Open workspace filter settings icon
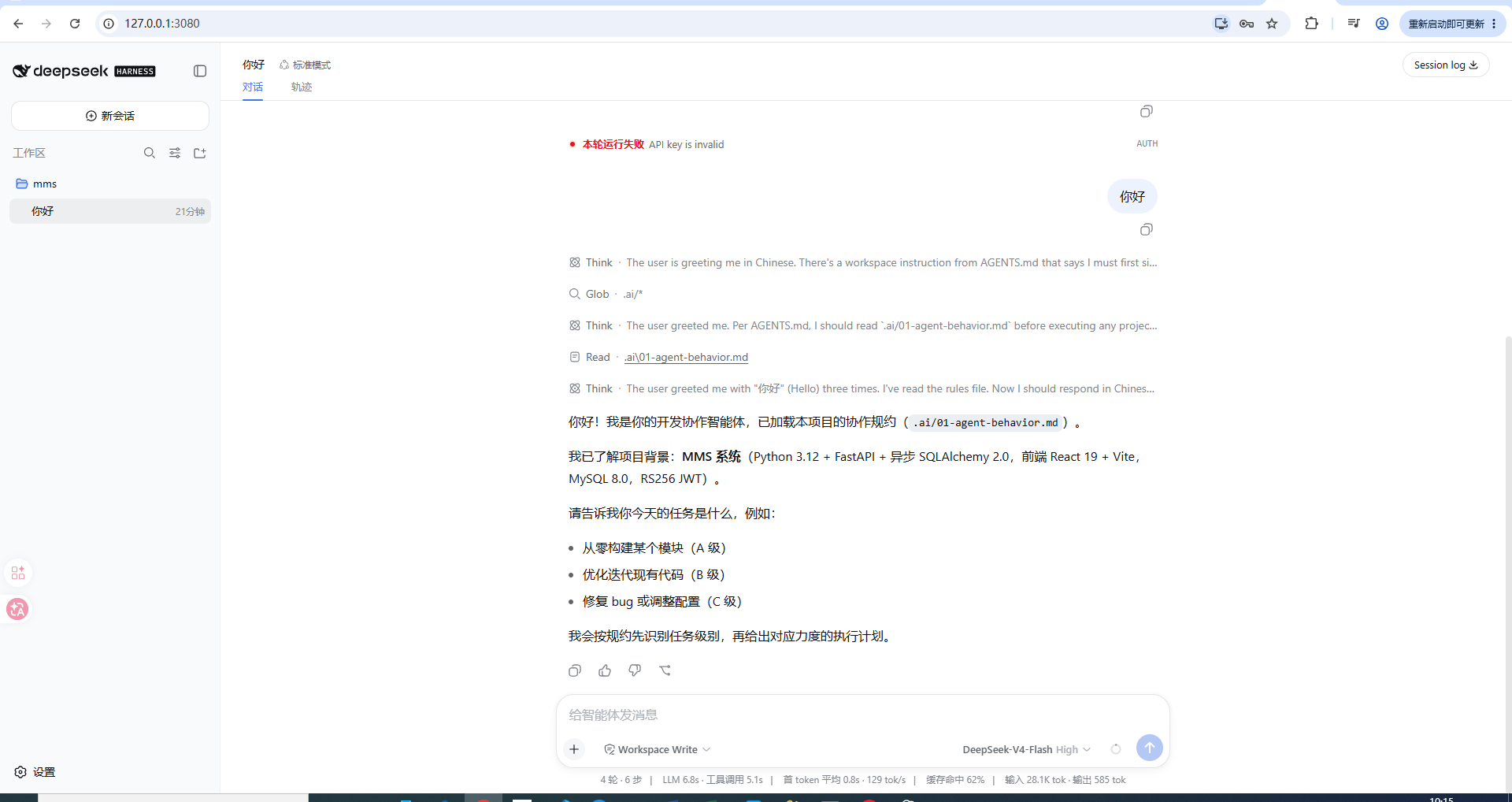 (175, 153)
